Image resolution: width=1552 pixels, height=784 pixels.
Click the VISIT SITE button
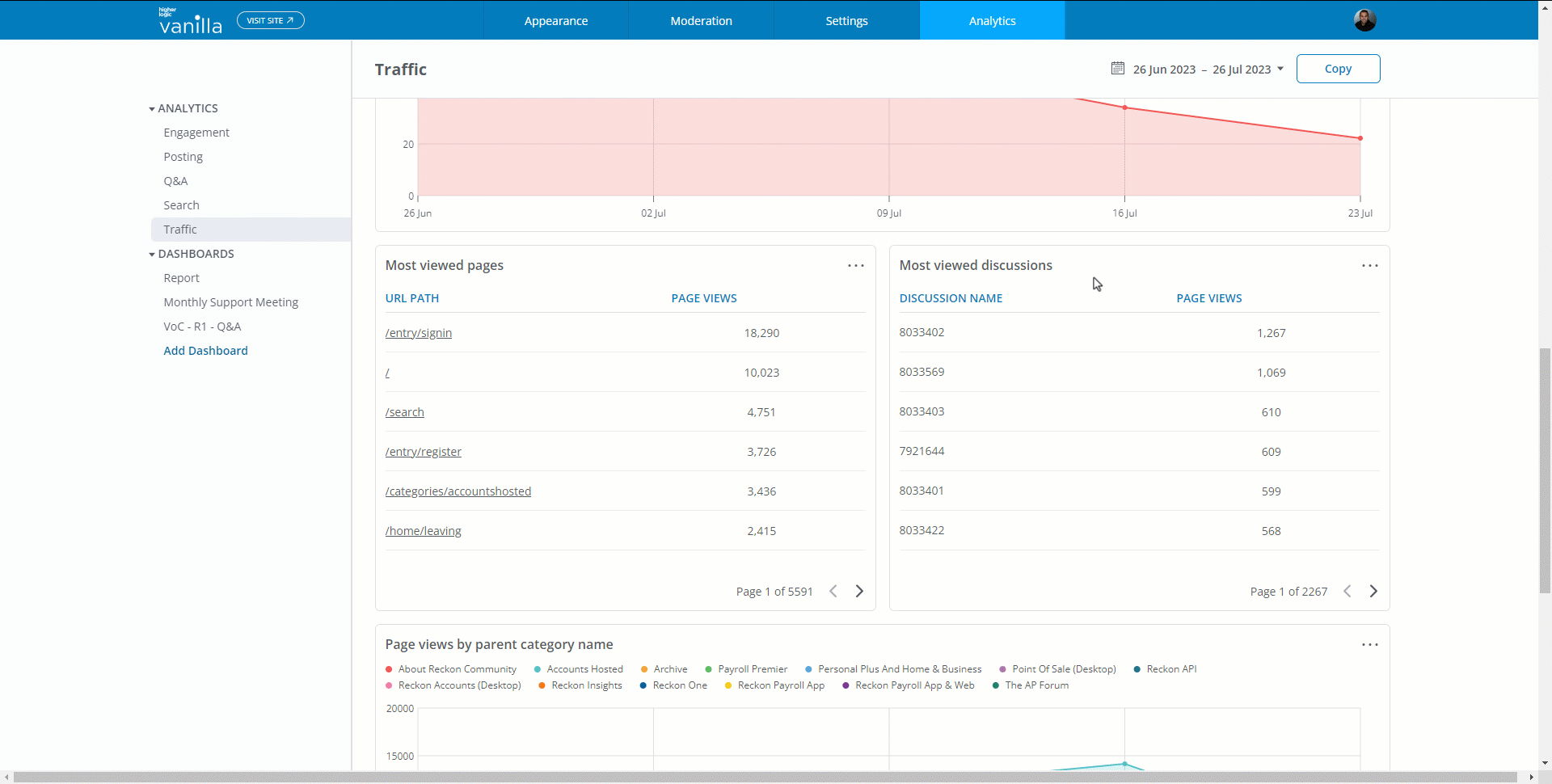(271, 20)
